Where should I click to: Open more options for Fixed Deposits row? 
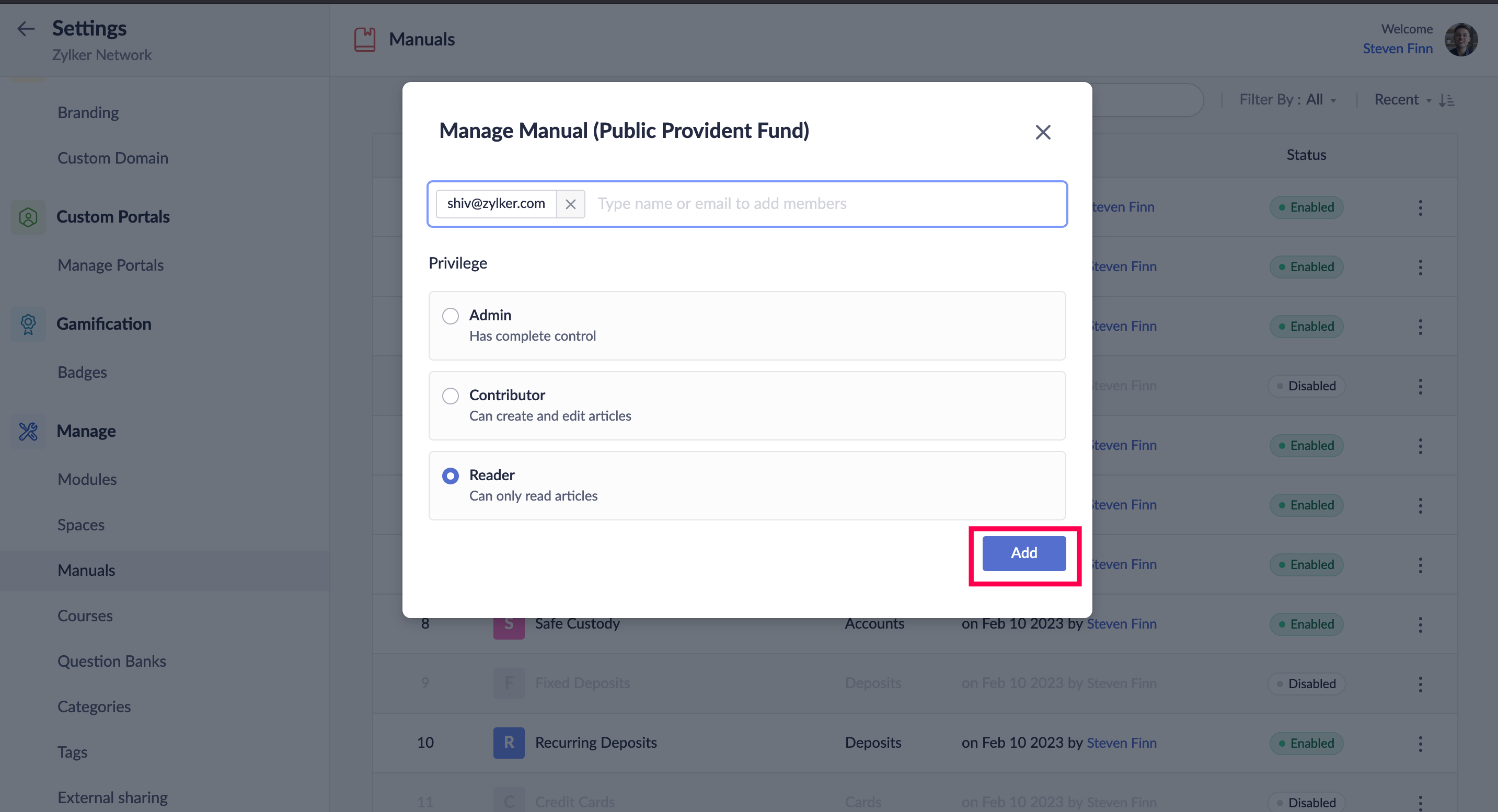click(x=1420, y=684)
